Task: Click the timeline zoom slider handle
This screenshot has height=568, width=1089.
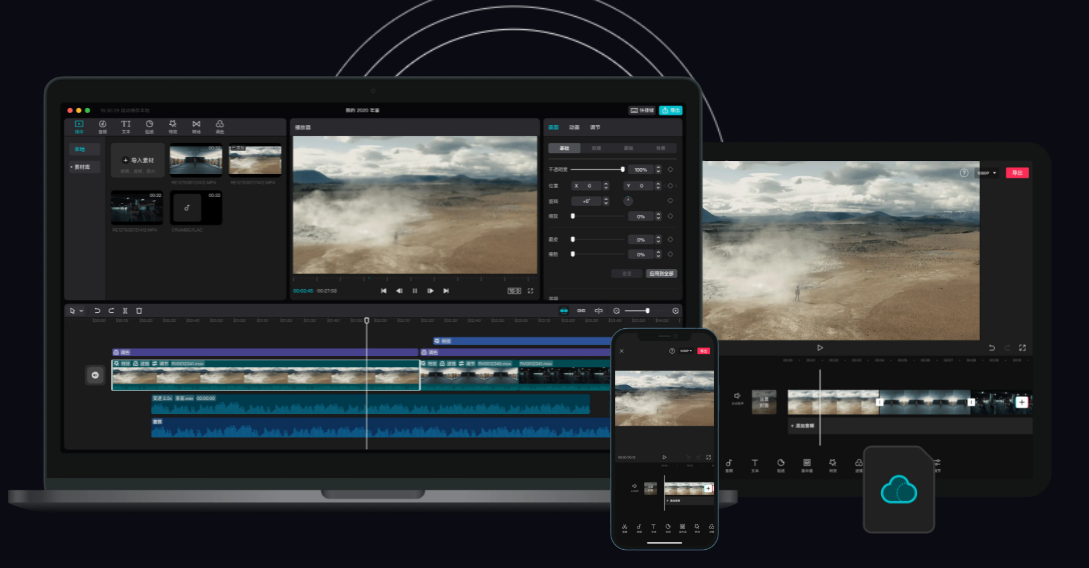Action: 647,311
